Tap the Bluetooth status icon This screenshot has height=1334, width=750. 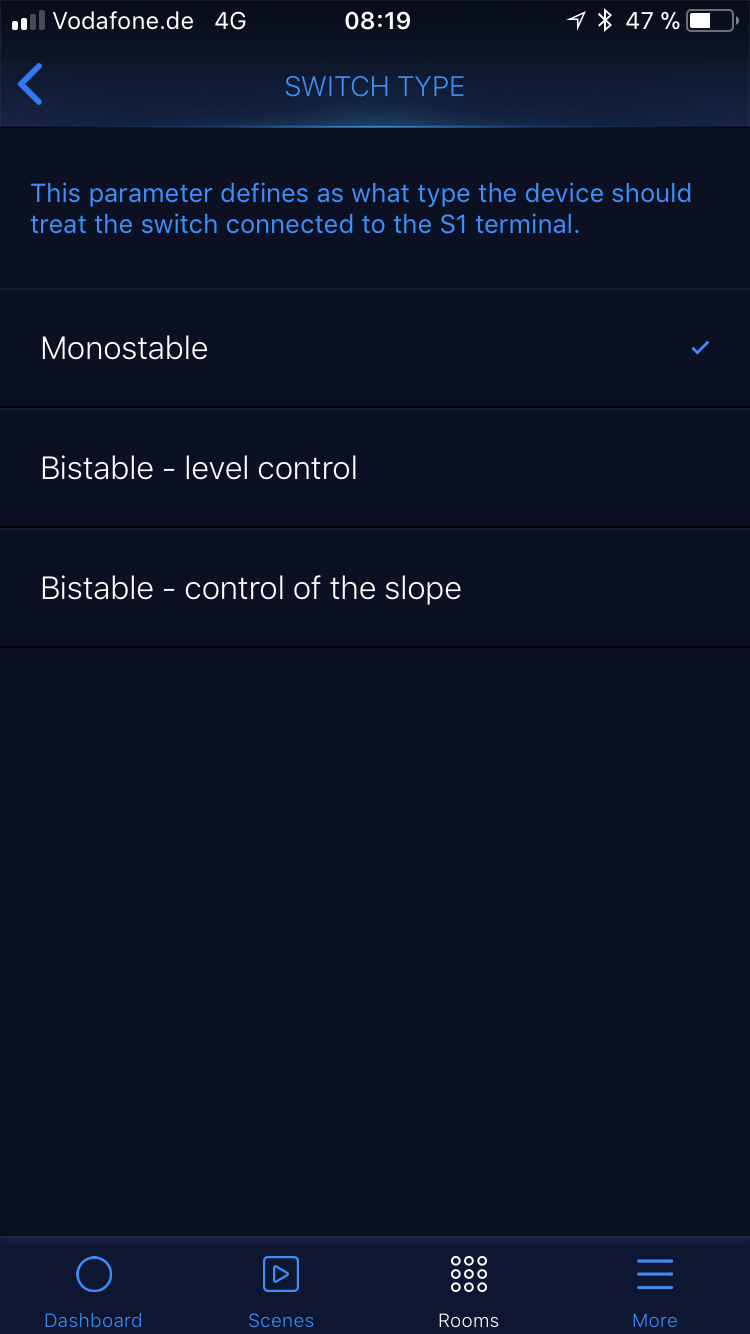click(x=604, y=21)
